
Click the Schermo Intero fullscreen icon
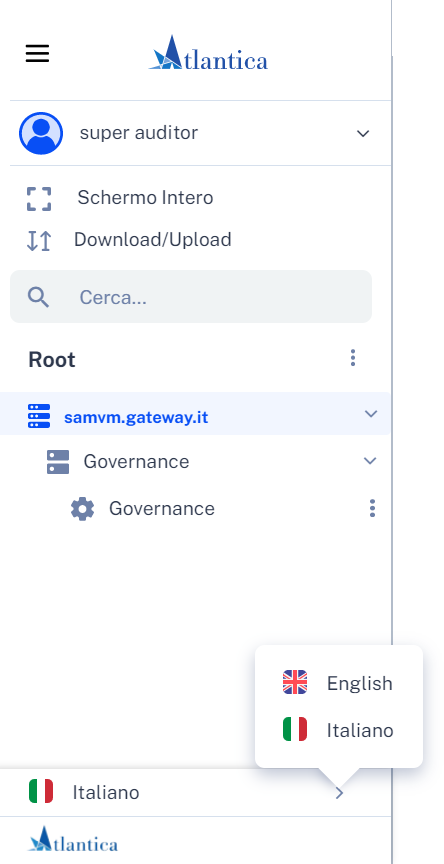pos(39,199)
